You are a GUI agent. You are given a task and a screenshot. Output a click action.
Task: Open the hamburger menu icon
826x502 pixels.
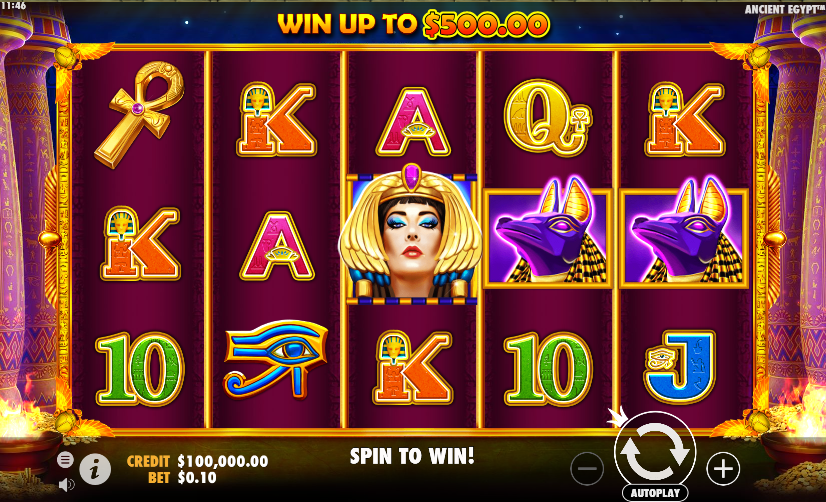(x=65, y=460)
